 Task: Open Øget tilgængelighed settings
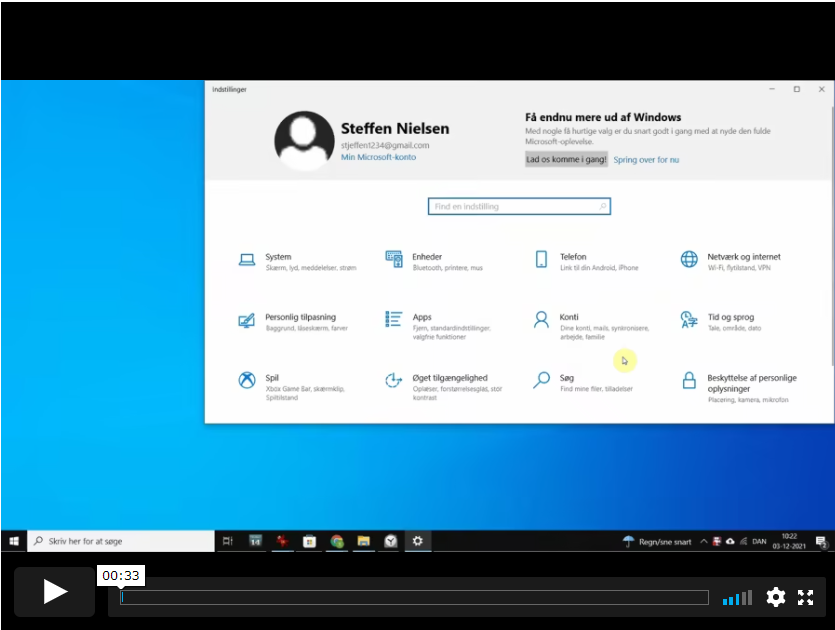point(449,379)
